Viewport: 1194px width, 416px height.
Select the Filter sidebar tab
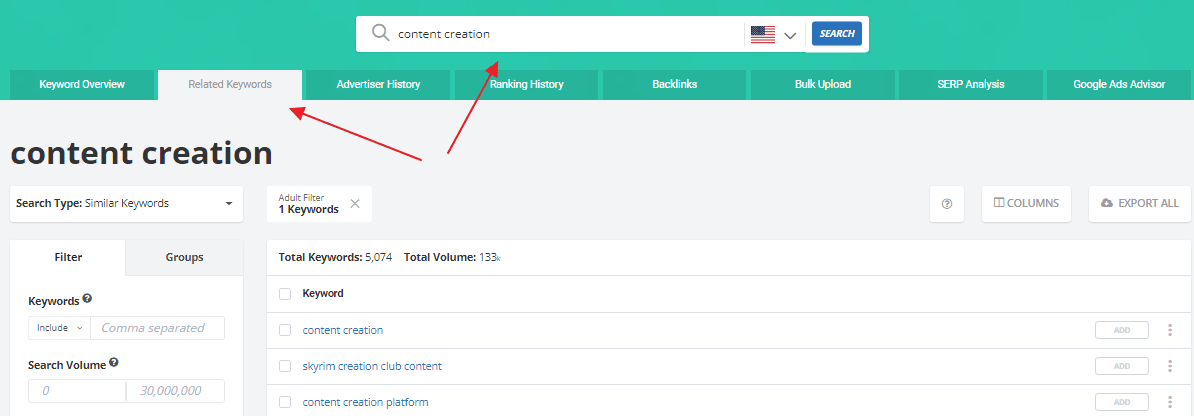[x=69, y=258]
